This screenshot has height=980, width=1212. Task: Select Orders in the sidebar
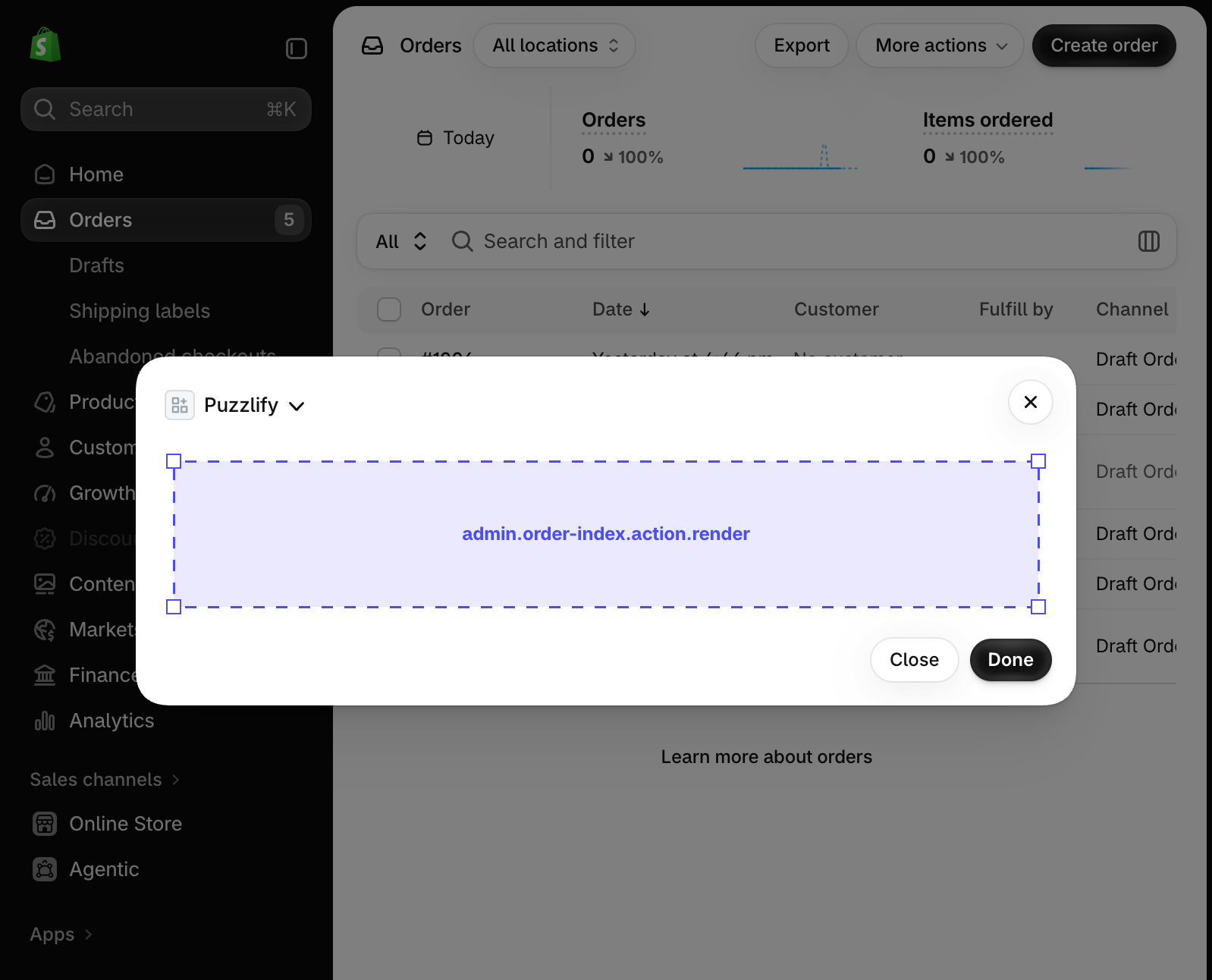point(166,220)
